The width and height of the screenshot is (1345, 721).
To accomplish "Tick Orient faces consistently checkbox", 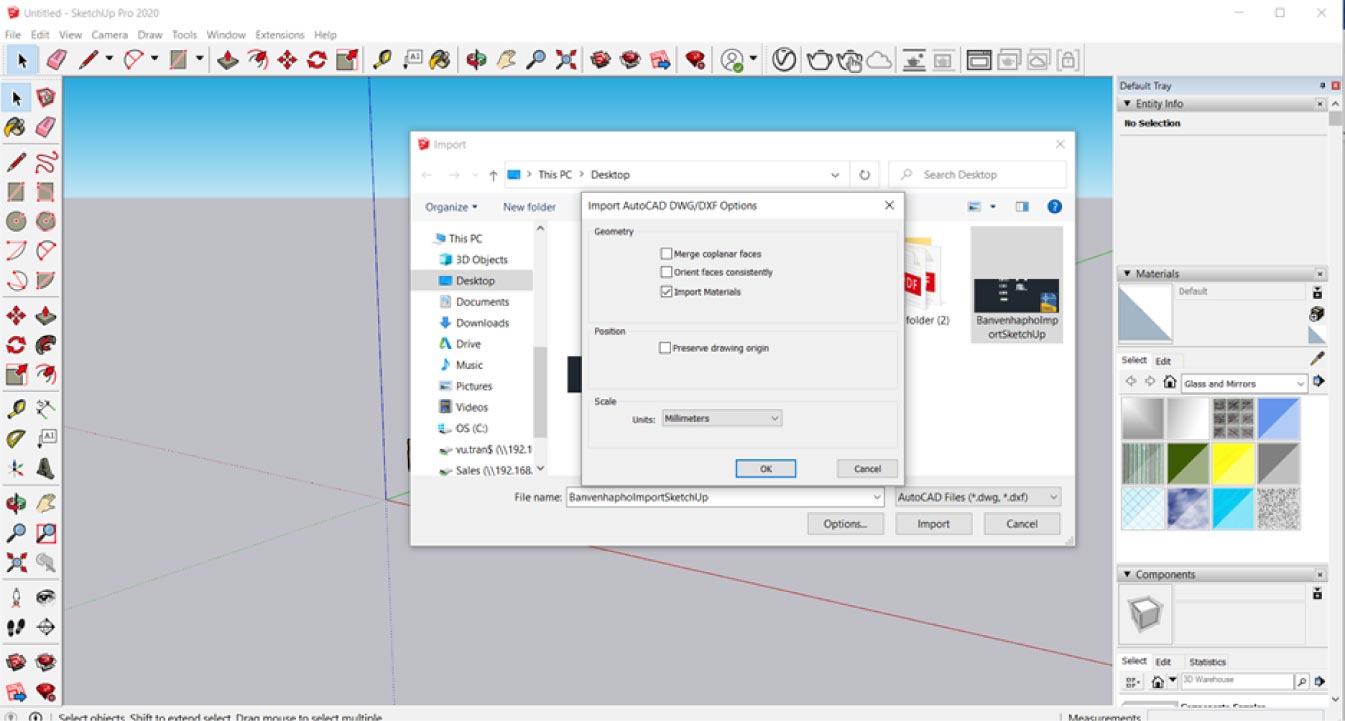I will [666, 272].
